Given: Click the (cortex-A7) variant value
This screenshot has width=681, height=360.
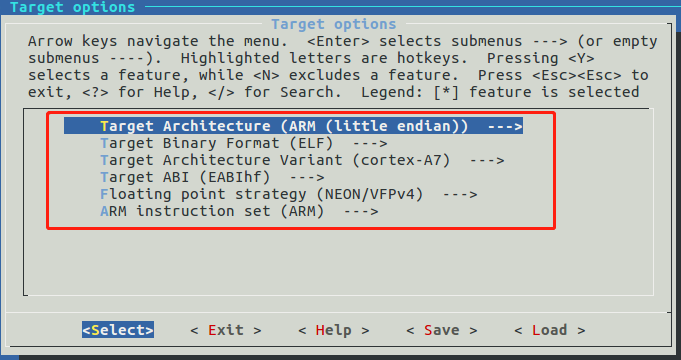Looking at the screenshot, I should coord(401,160).
